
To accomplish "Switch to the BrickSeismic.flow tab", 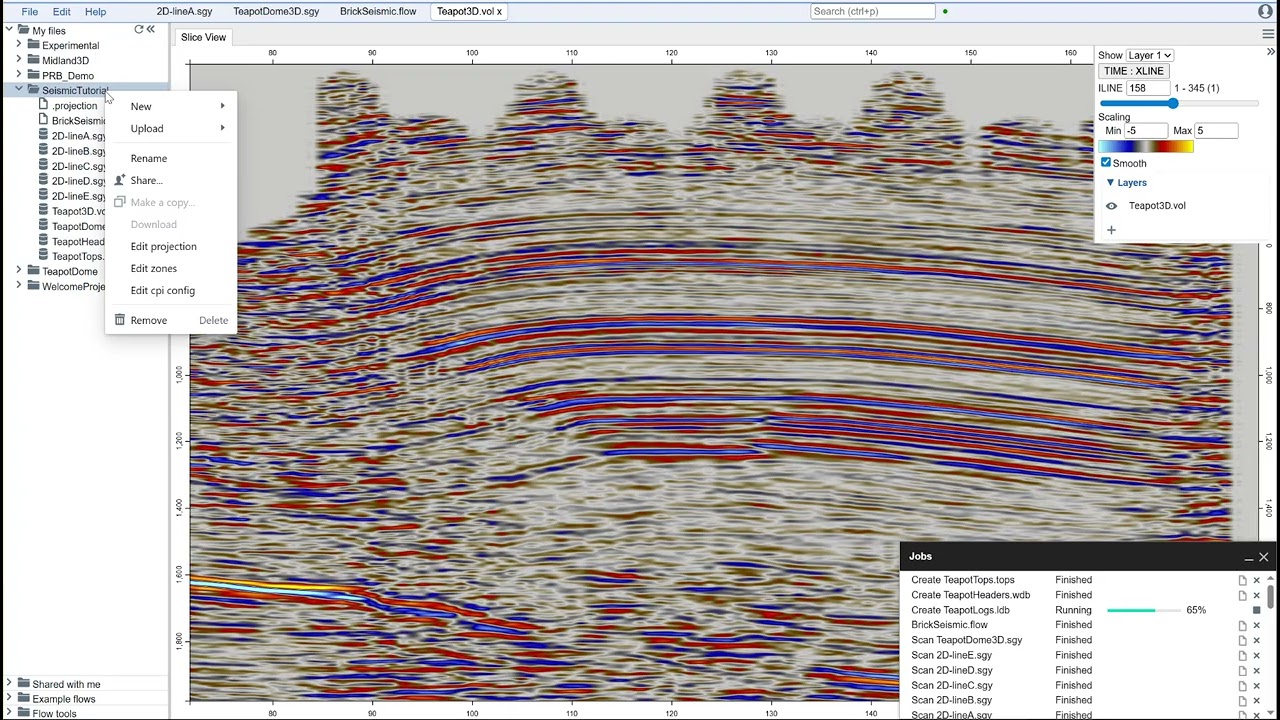I will 378,12.
